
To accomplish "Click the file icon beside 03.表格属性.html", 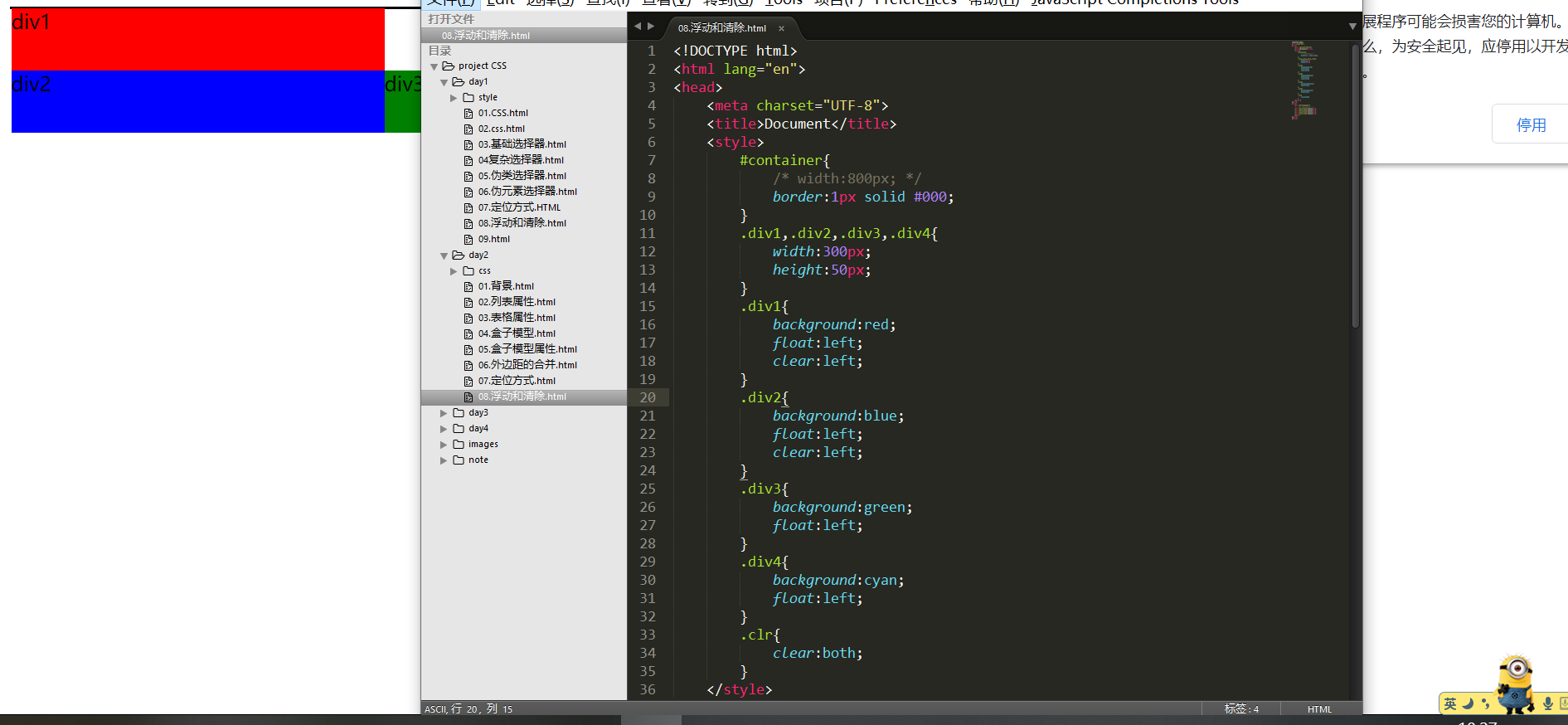I will point(468,319).
